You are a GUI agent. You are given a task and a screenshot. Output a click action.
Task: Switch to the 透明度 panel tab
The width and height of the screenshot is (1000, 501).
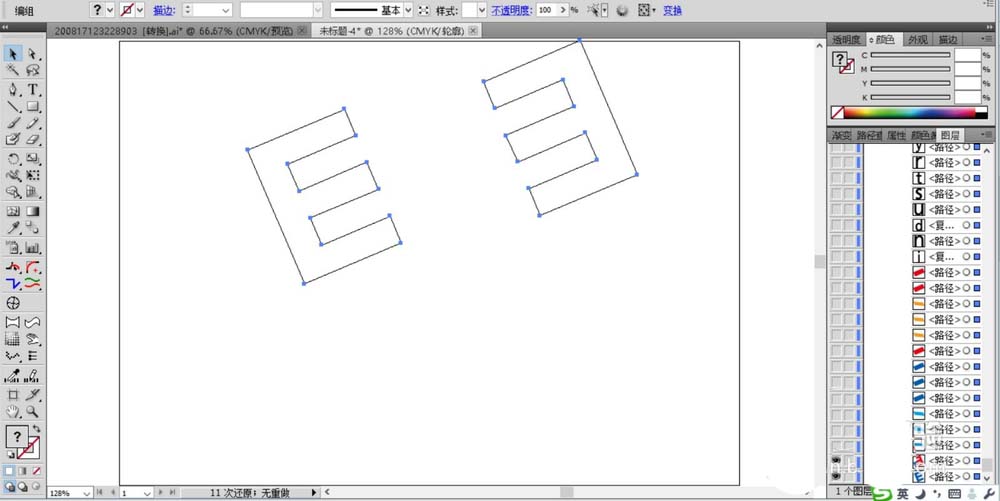(x=847, y=40)
